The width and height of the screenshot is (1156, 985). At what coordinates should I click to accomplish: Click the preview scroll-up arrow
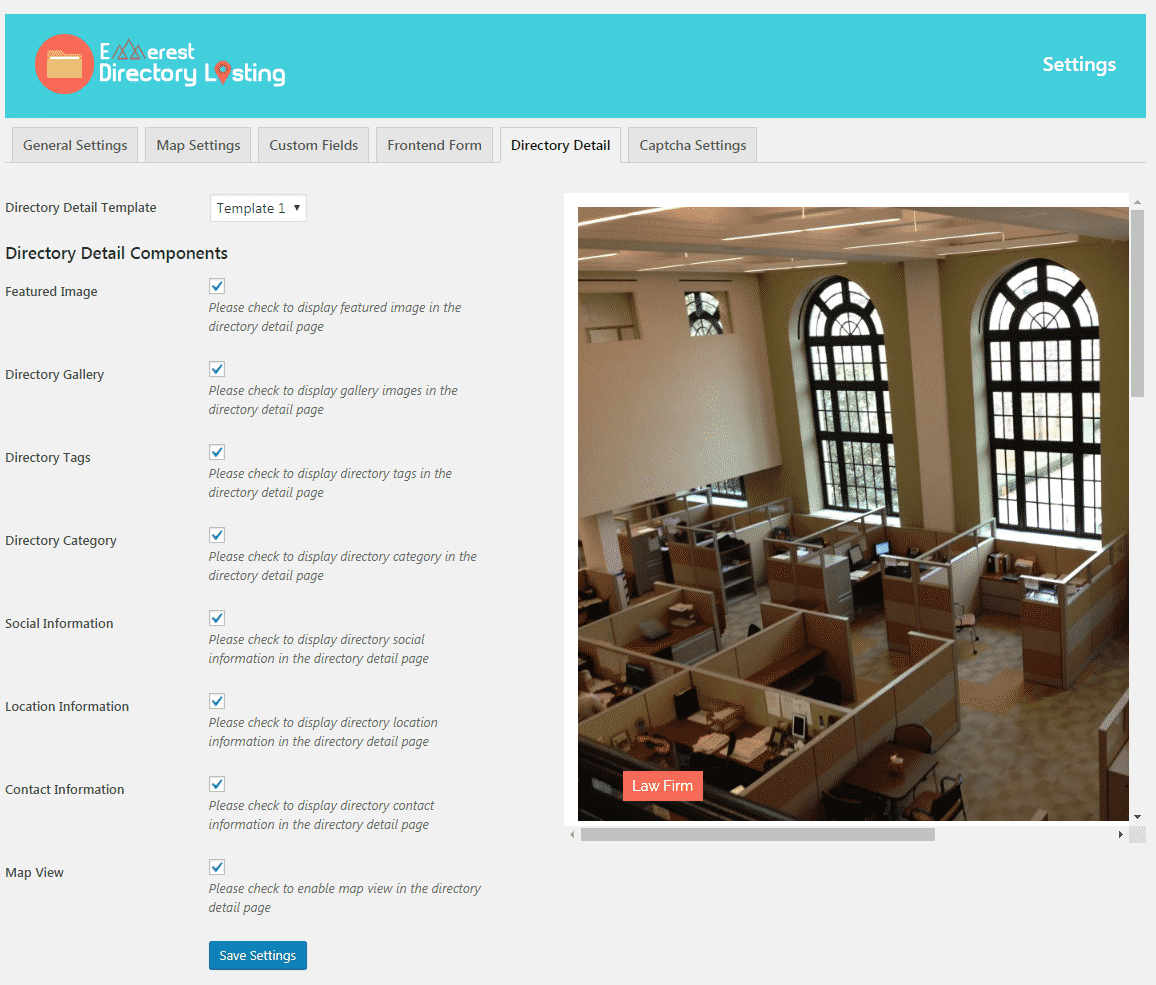coord(1138,201)
